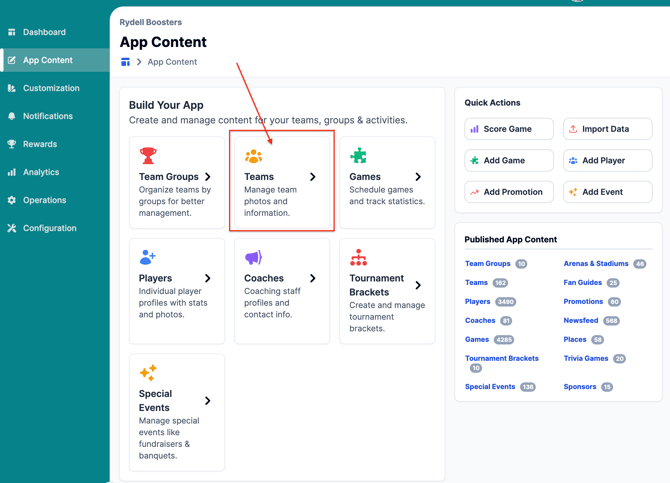The width and height of the screenshot is (670, 483).
Task: Click the blue person-plus Players icon
Action: 148,257
